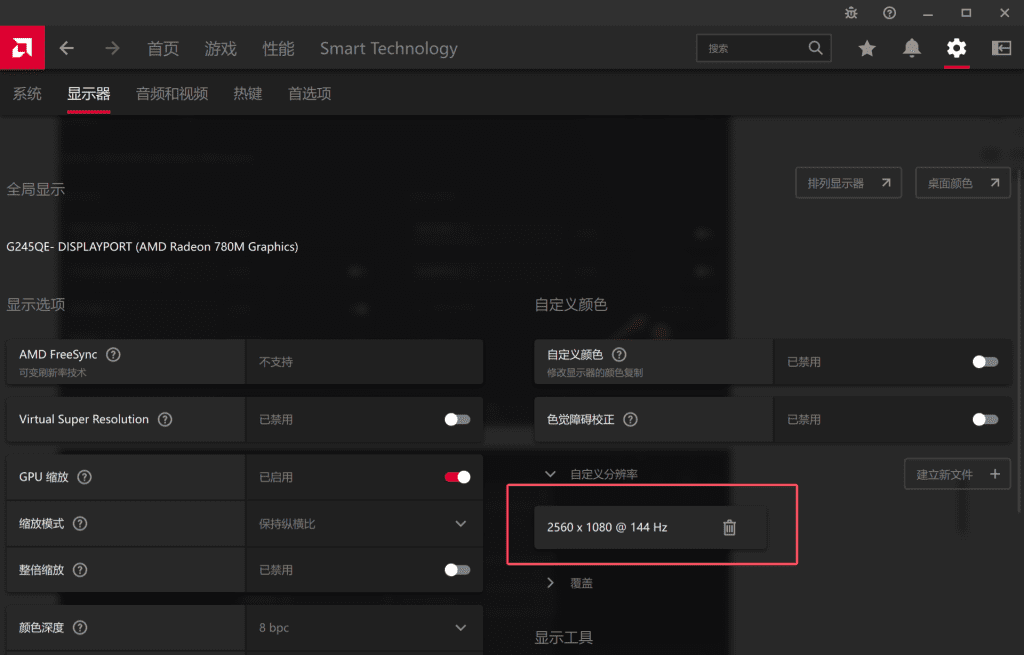
Task: Show 色觉障碍校正 help icon
Action: pos(630,419)
